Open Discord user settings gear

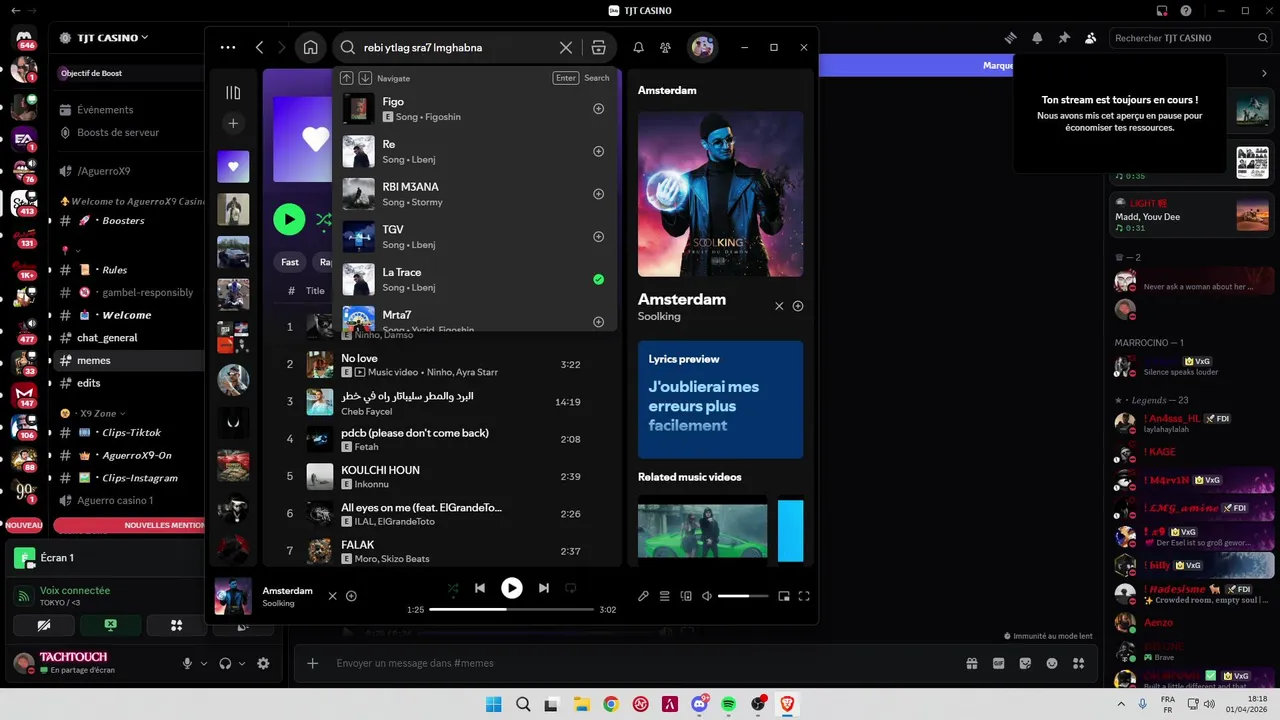263,663
